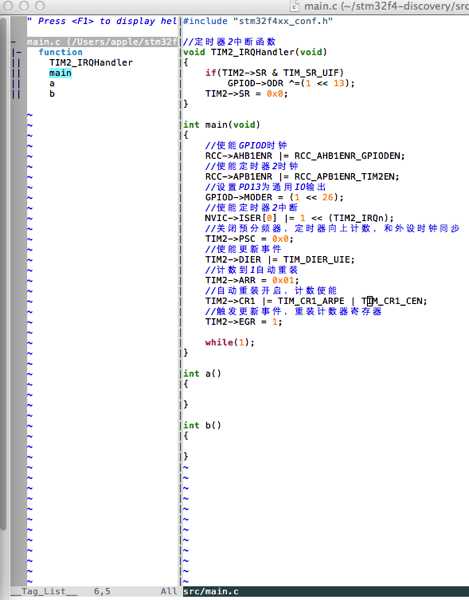Click the '//计数到1自动重装' comment line
The width and height of the screenshot is (469, 600).
point(251,270)
